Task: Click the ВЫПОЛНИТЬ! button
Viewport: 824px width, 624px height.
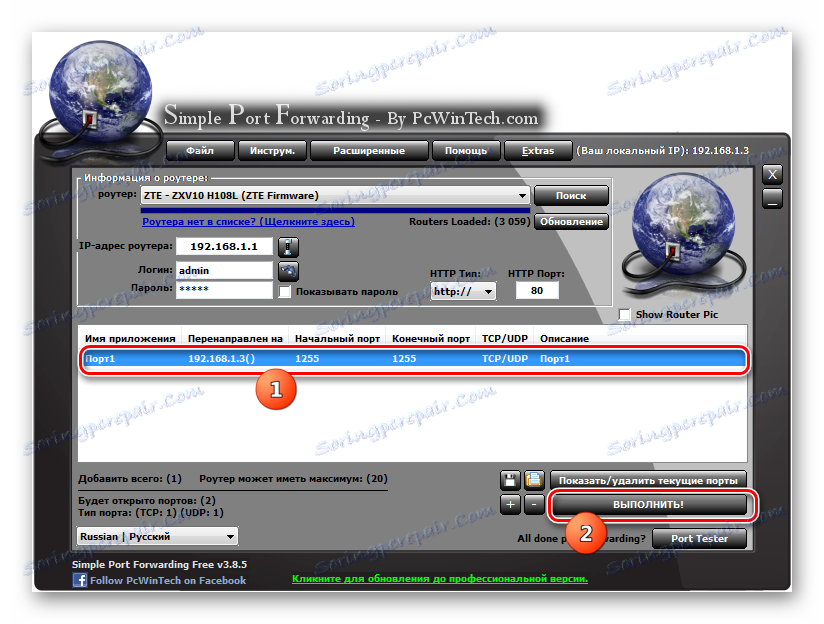Action: tap(648, 505)
